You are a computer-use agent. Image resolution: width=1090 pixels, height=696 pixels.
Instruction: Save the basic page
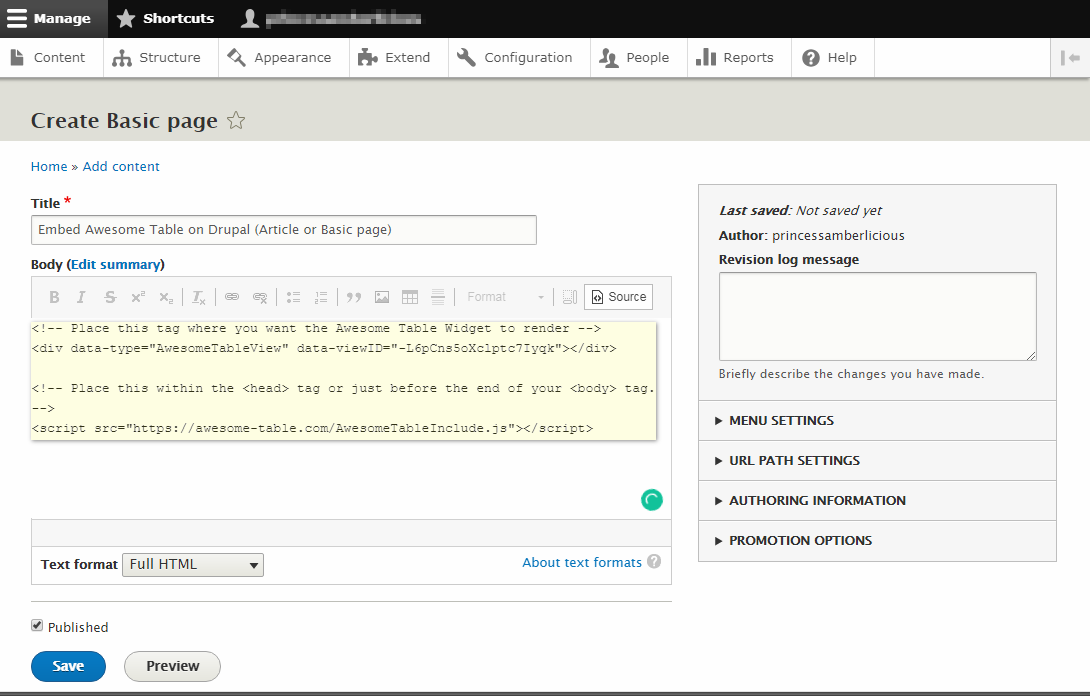click(x=68, y=666)
